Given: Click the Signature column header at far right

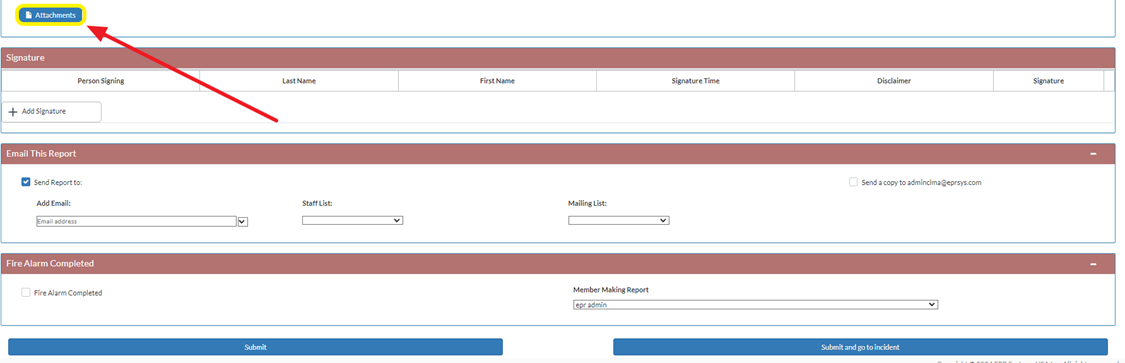Looking at the screenshot, I should (1048, 81).
